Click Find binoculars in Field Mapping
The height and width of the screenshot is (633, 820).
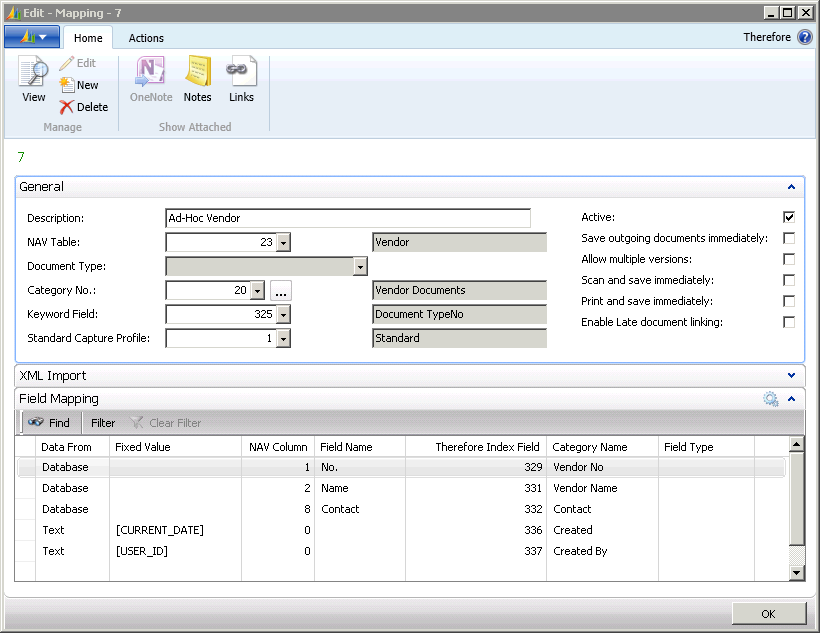point(36,423)
